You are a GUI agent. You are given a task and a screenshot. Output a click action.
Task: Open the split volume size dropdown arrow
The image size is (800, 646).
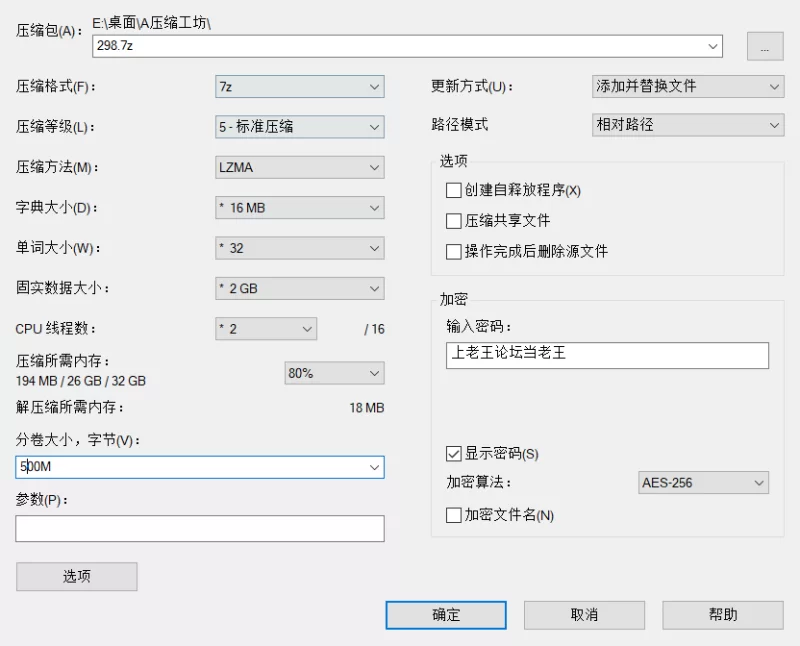tap(374, 467)
